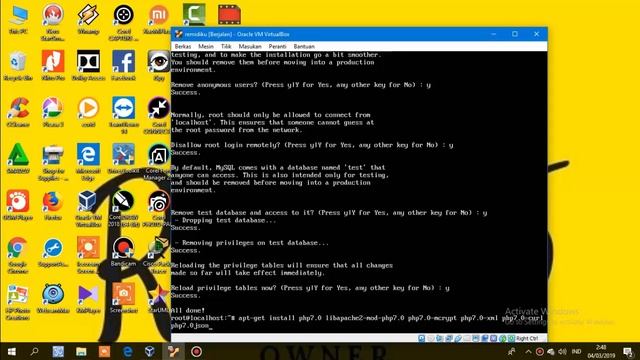Select the Cisco Packet Tracer desktop shortcut
The image size is (640, 360).
[158, 255]
